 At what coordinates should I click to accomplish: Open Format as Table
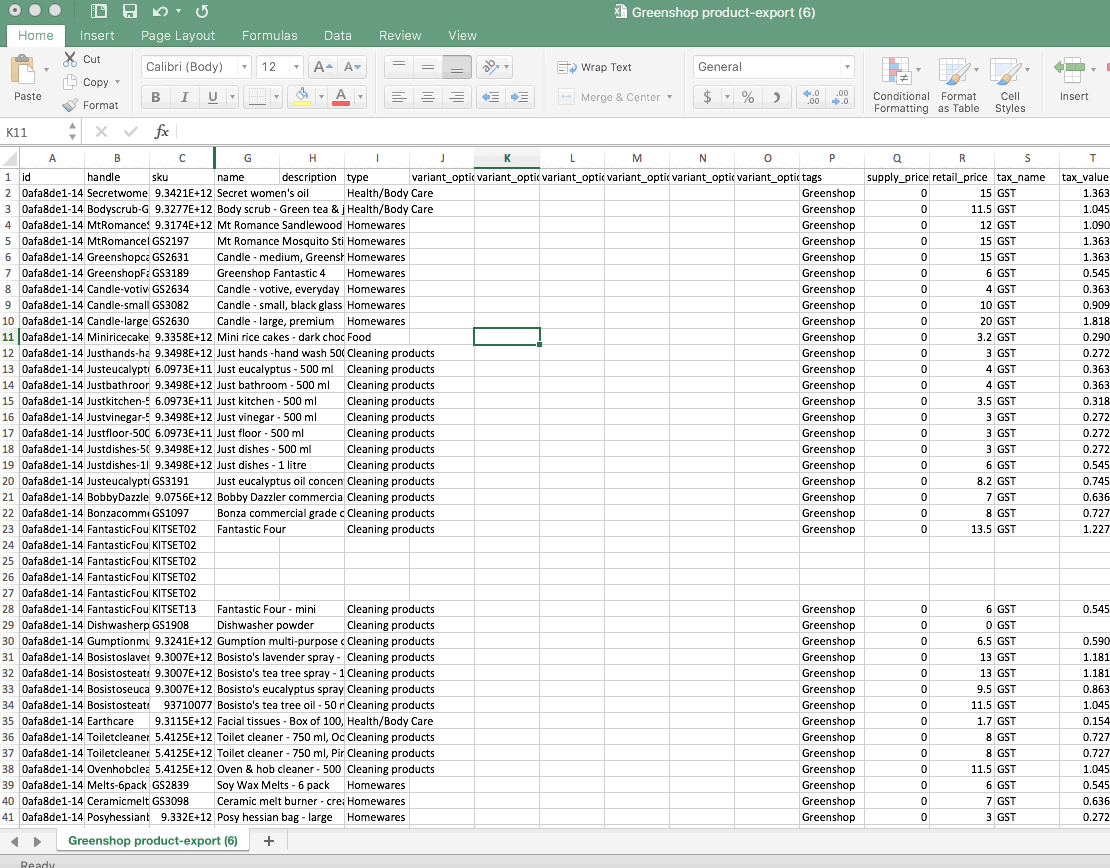[959, 85]
